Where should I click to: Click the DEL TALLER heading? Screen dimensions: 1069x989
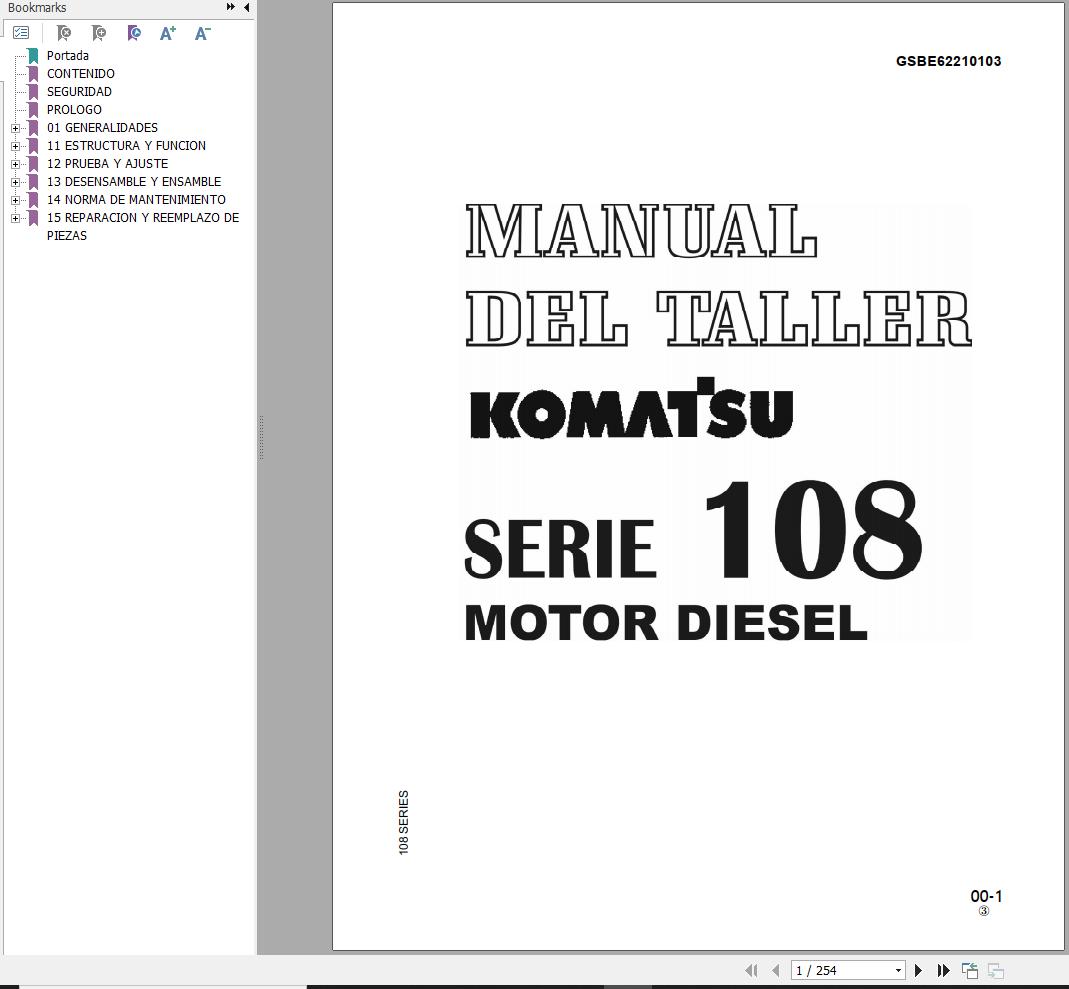tap(719, 318)
